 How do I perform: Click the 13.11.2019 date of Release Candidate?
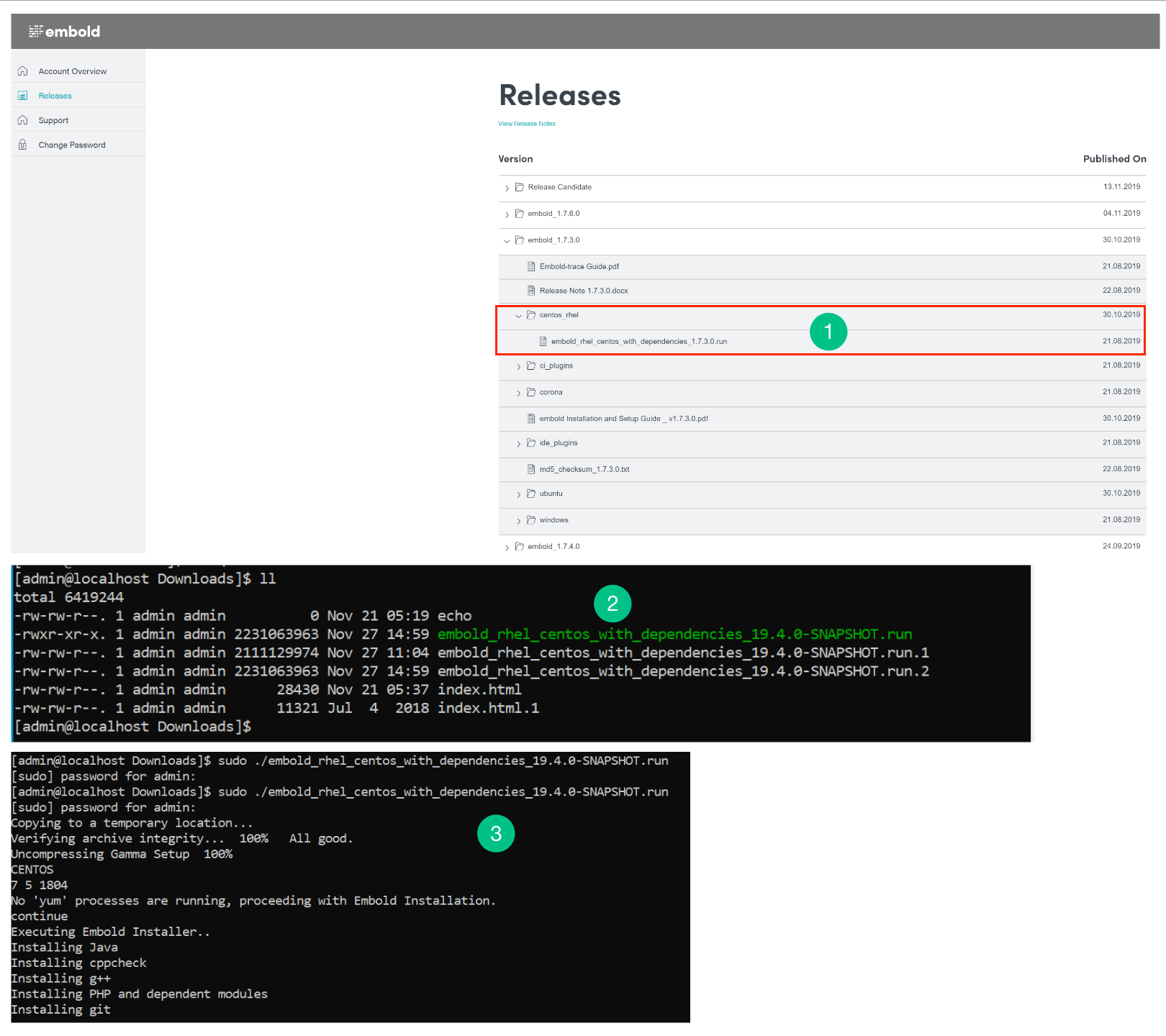tap(1121, 186)
